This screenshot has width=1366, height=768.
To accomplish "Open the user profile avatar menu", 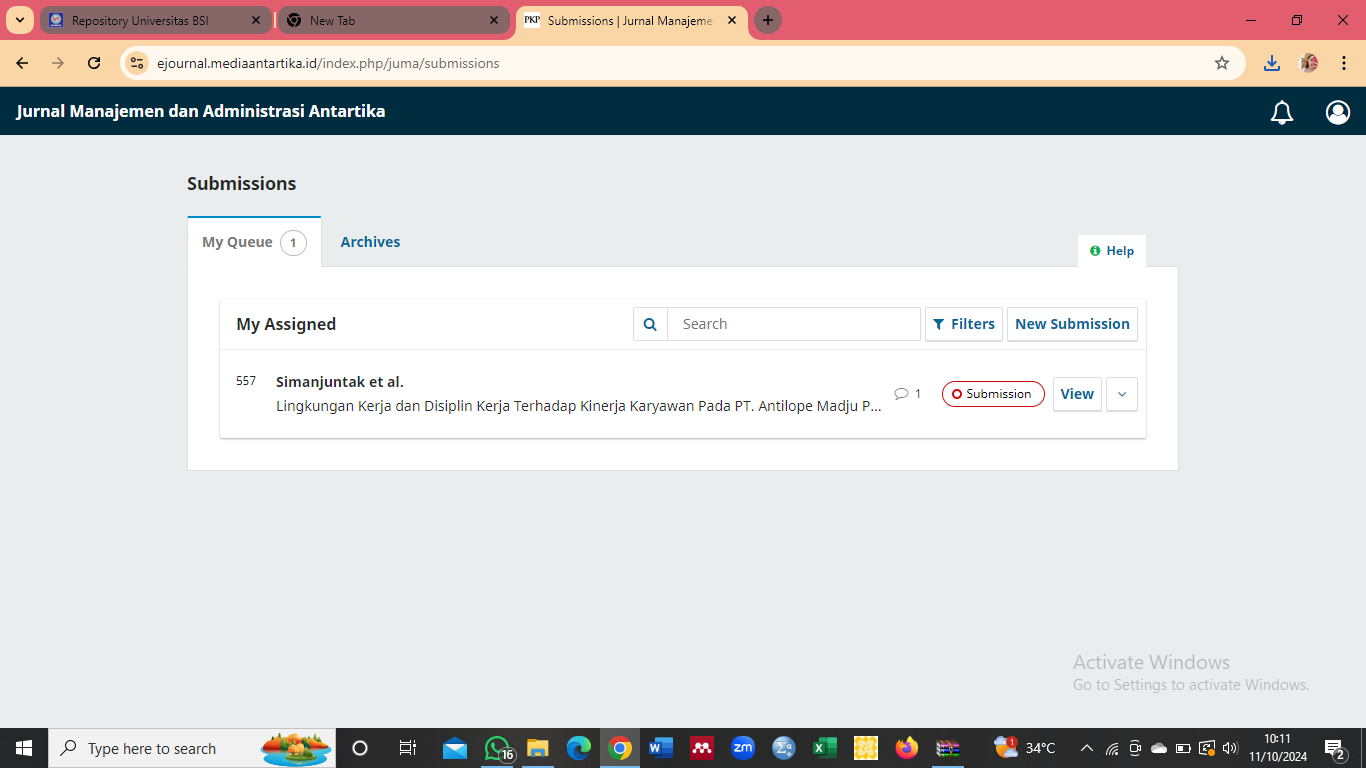I will tap(1338, 112).
